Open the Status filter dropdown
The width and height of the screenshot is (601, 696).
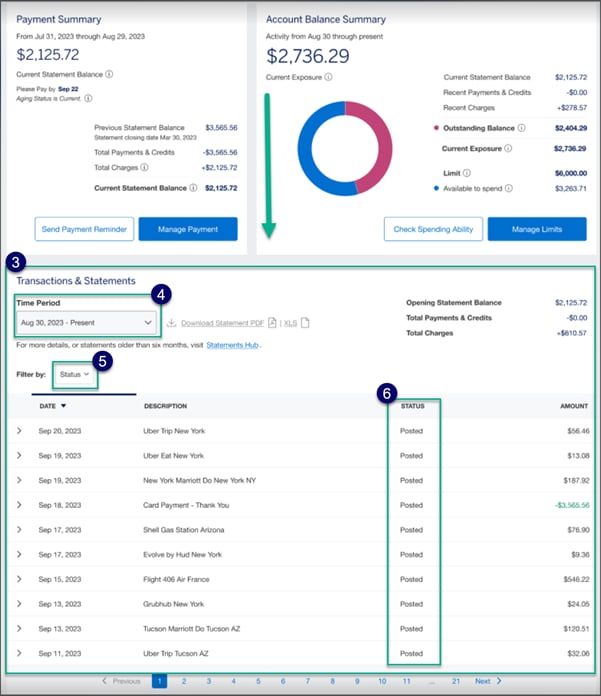74,374
